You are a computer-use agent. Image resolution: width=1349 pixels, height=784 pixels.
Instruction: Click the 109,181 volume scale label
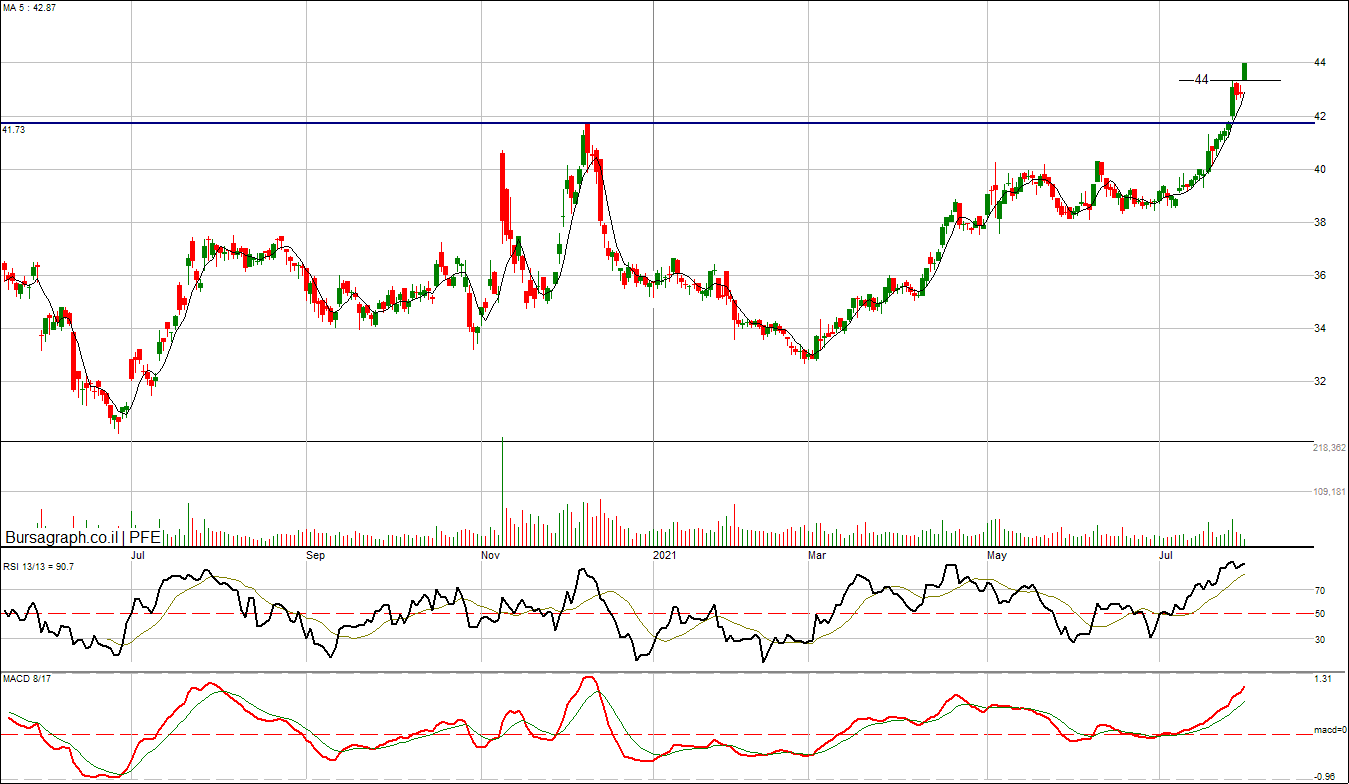tap(1329, 492)
